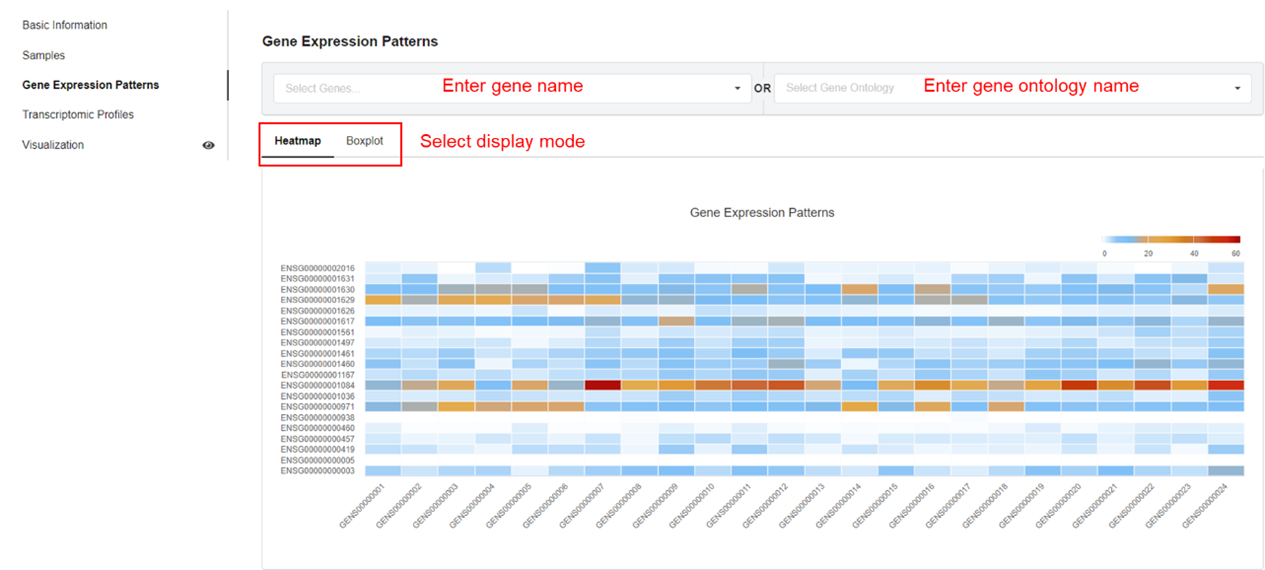Switch to the Boxplot tab
This screenshot has width=1265, height=570.
(x=364, y=141)
